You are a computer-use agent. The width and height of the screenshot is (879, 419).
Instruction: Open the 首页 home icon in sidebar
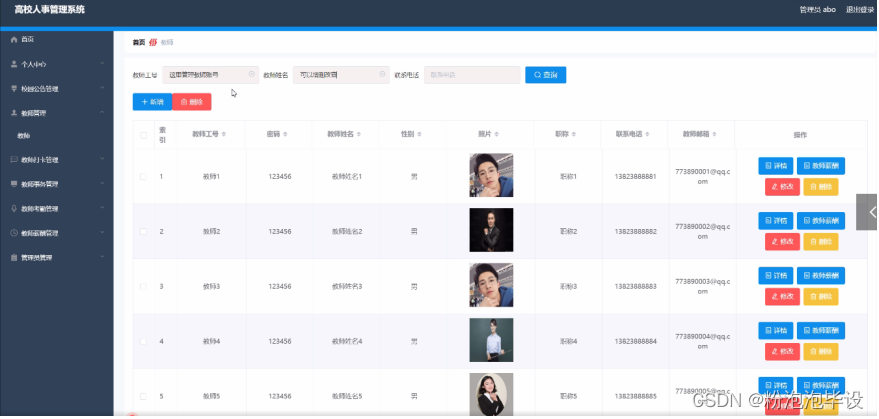pyautogui.click(x=14, y=40)
